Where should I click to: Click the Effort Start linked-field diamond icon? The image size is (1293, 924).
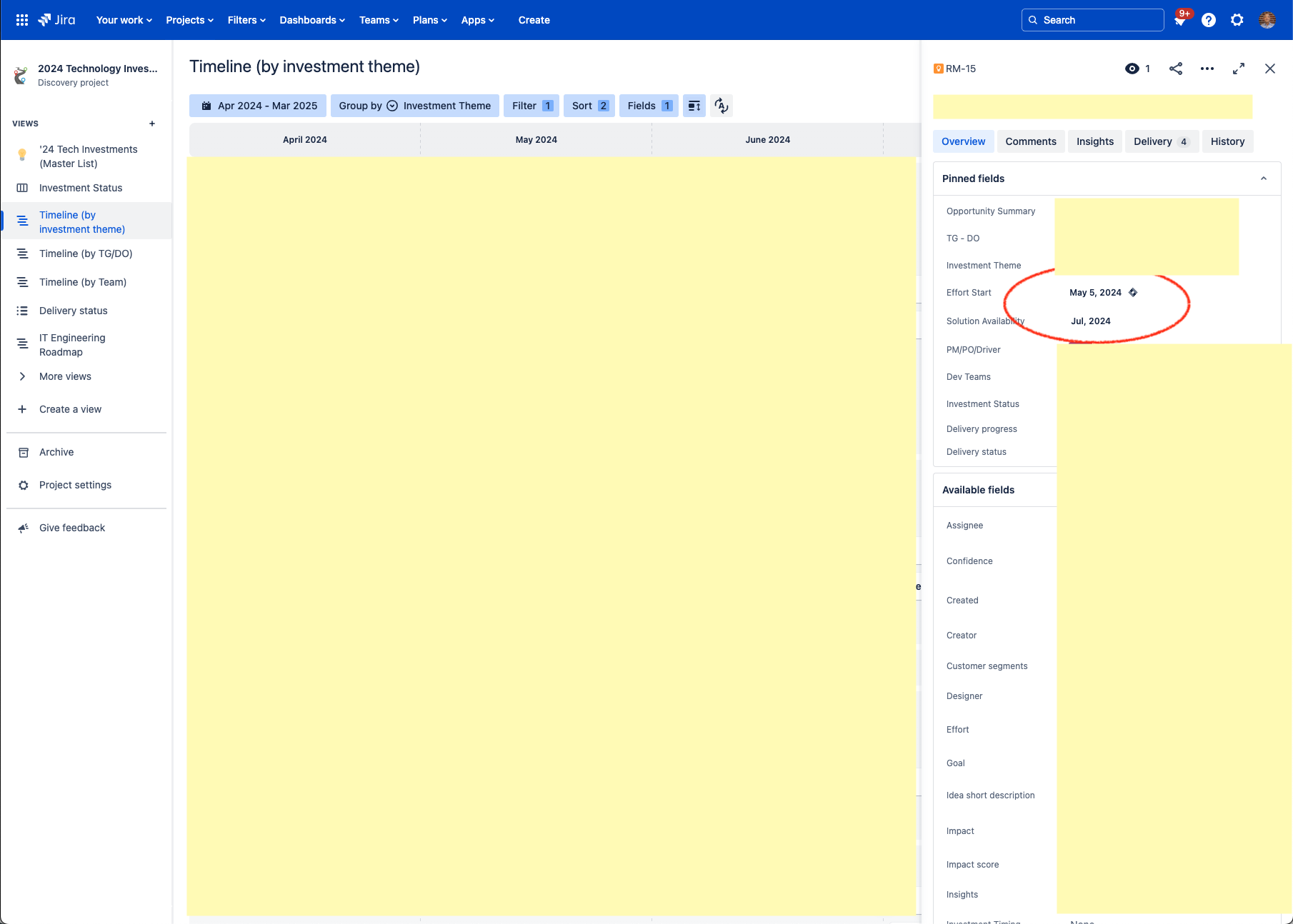coord(1133,293)
